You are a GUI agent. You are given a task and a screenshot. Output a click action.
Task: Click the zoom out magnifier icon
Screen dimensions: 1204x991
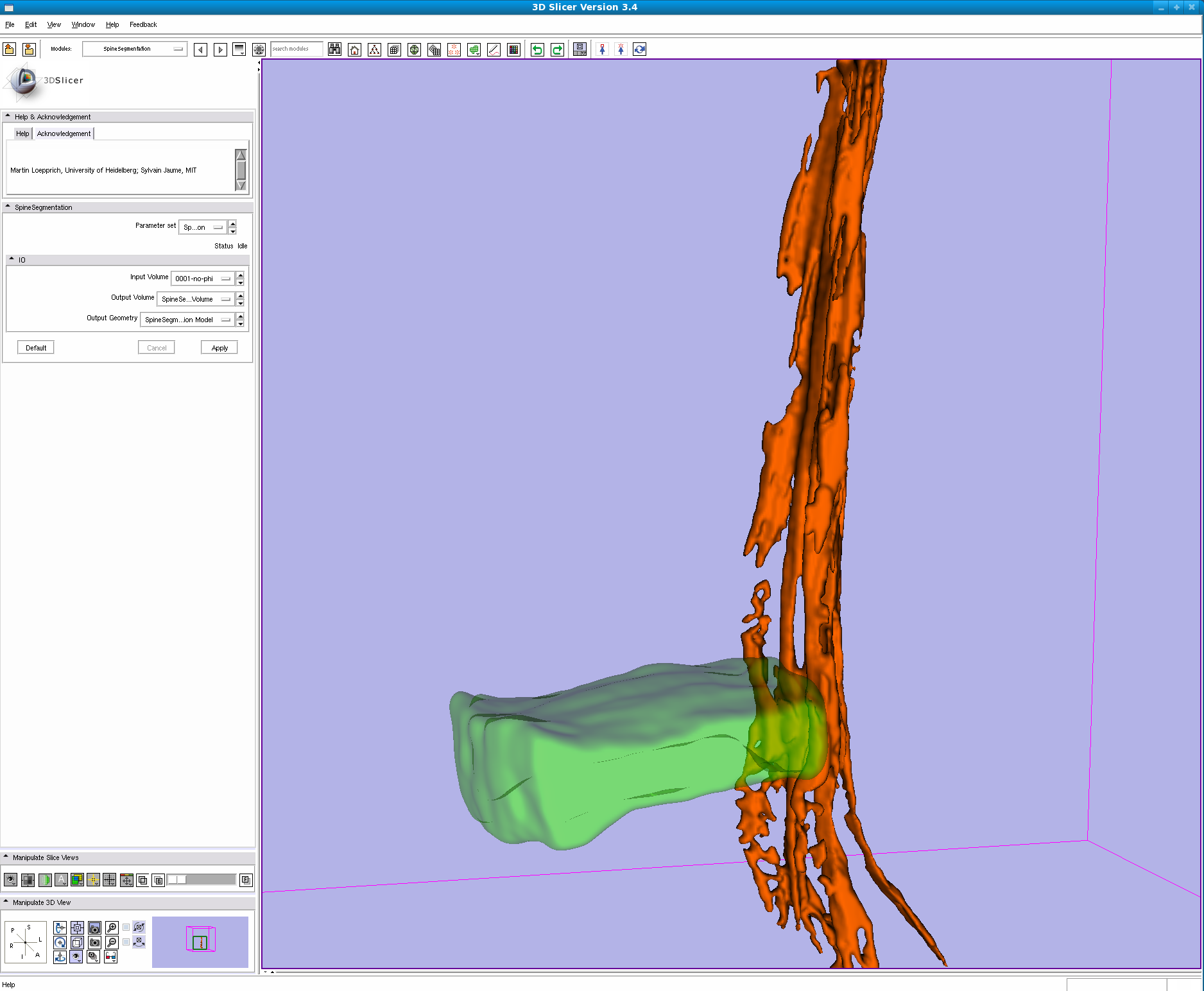point(112,942)
